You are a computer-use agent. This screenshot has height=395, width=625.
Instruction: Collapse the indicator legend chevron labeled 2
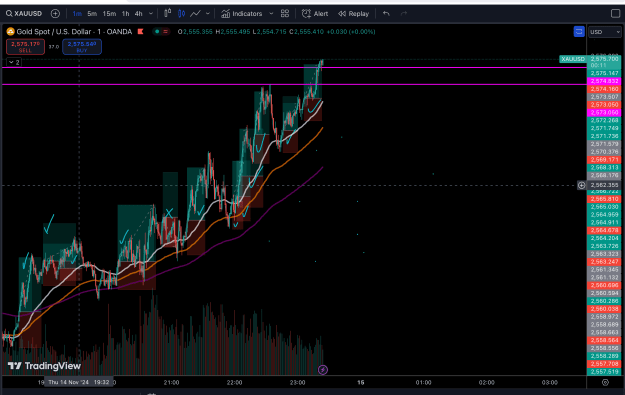pyautogui.click(x=14, y=62)
